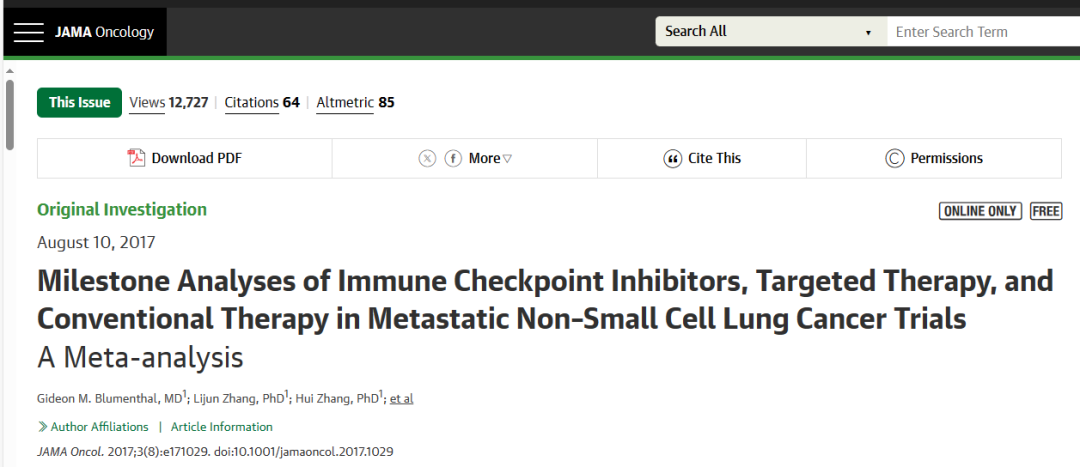
Task: Share via the X (Twitter) icon
Action: coord(427,158)
